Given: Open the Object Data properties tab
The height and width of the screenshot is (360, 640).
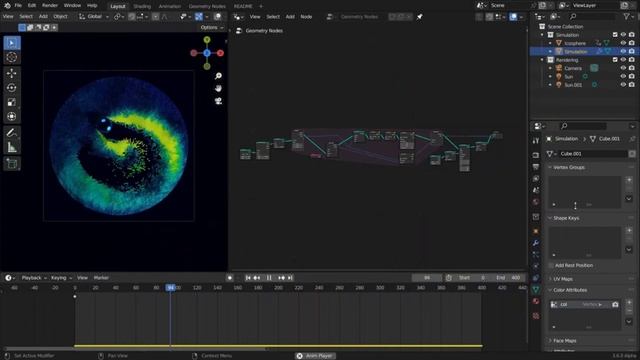Looking at the screenshot, I should pyautogui.click(x=536, y=289).
